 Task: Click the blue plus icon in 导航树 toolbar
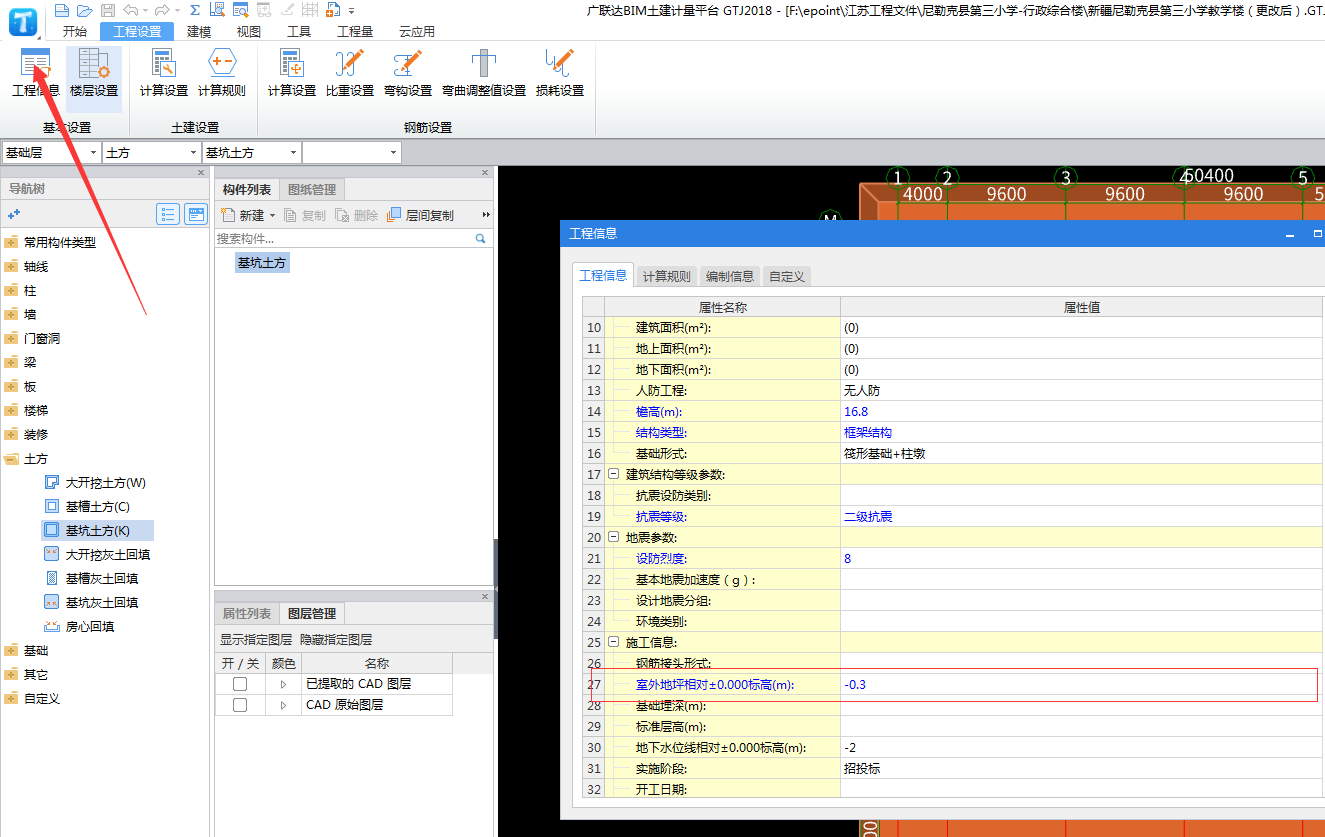click(x=14, y=214)
